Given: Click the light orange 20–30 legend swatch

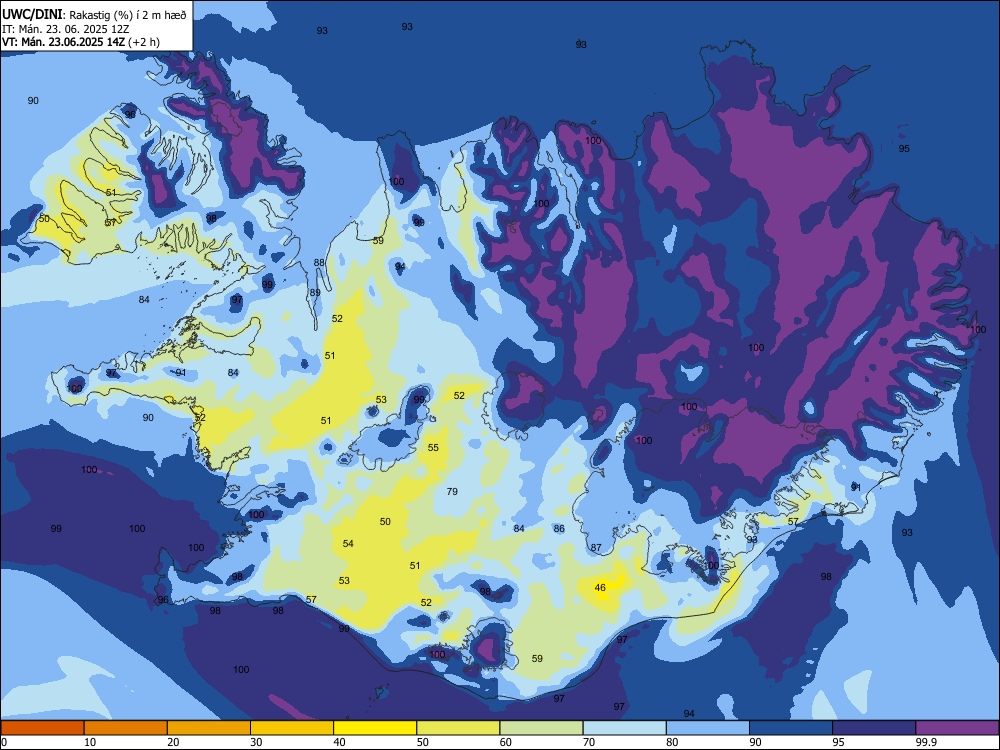Looking at the screenshot, I should pyautogui.click(x=209, y=728).
